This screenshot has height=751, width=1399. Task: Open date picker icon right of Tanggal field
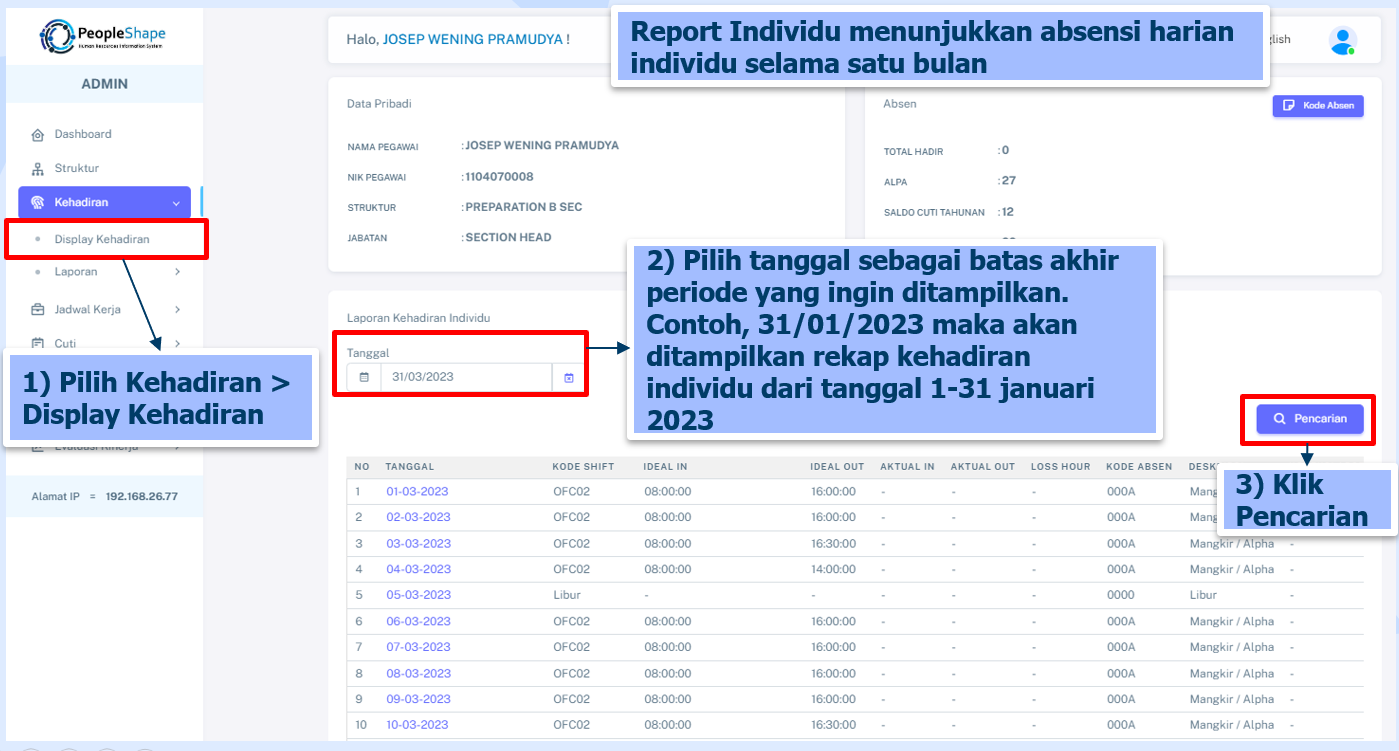[568, 377]
